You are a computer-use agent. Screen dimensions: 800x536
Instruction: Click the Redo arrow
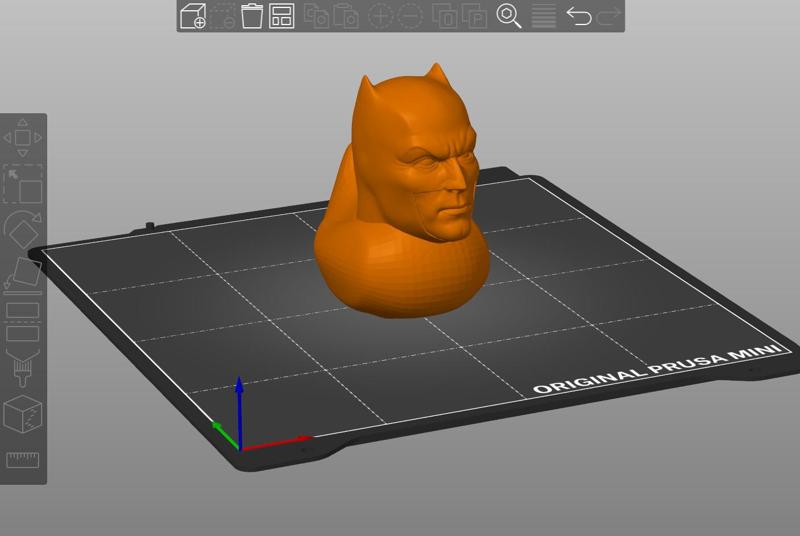609,16
